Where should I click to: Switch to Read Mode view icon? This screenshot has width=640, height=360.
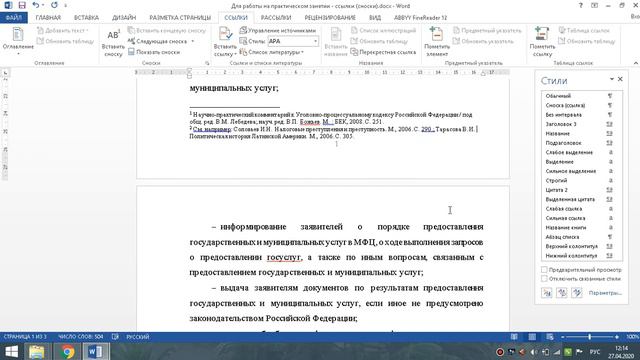[x=514, y=337]
